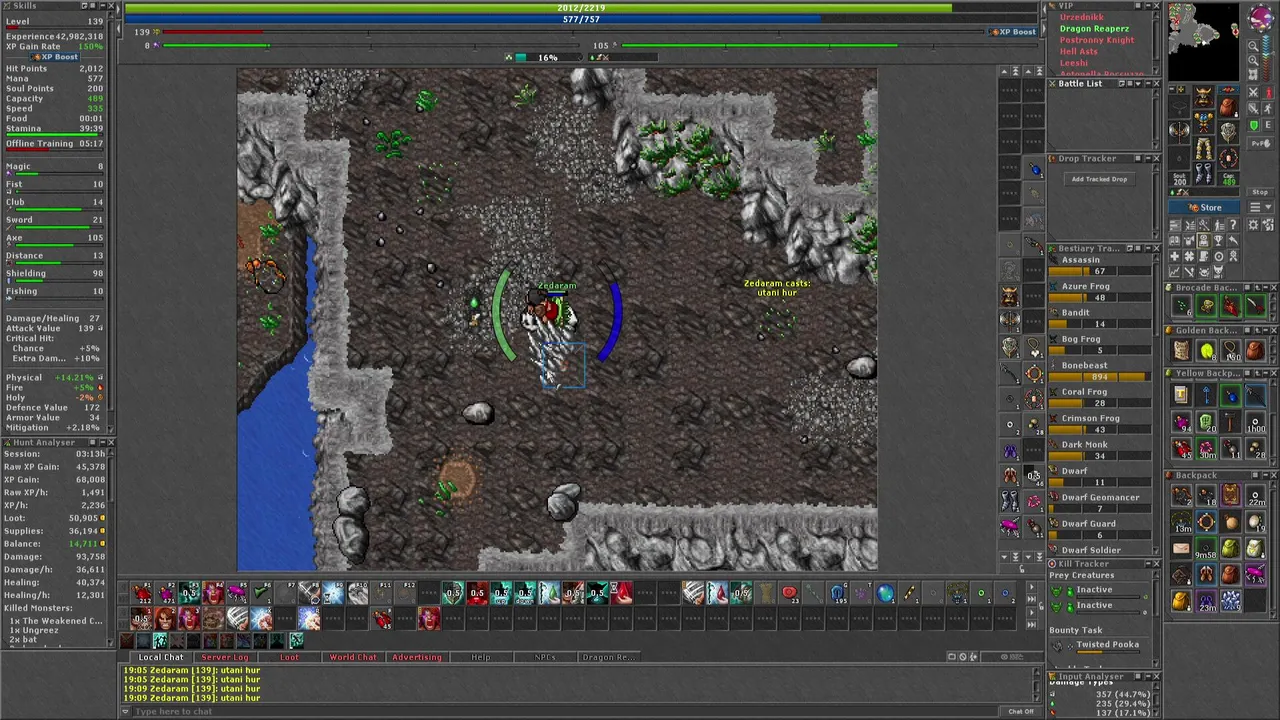Select the letter envelope in Backpack
Screen dimensions: 1280x720
pos(1181,548)
